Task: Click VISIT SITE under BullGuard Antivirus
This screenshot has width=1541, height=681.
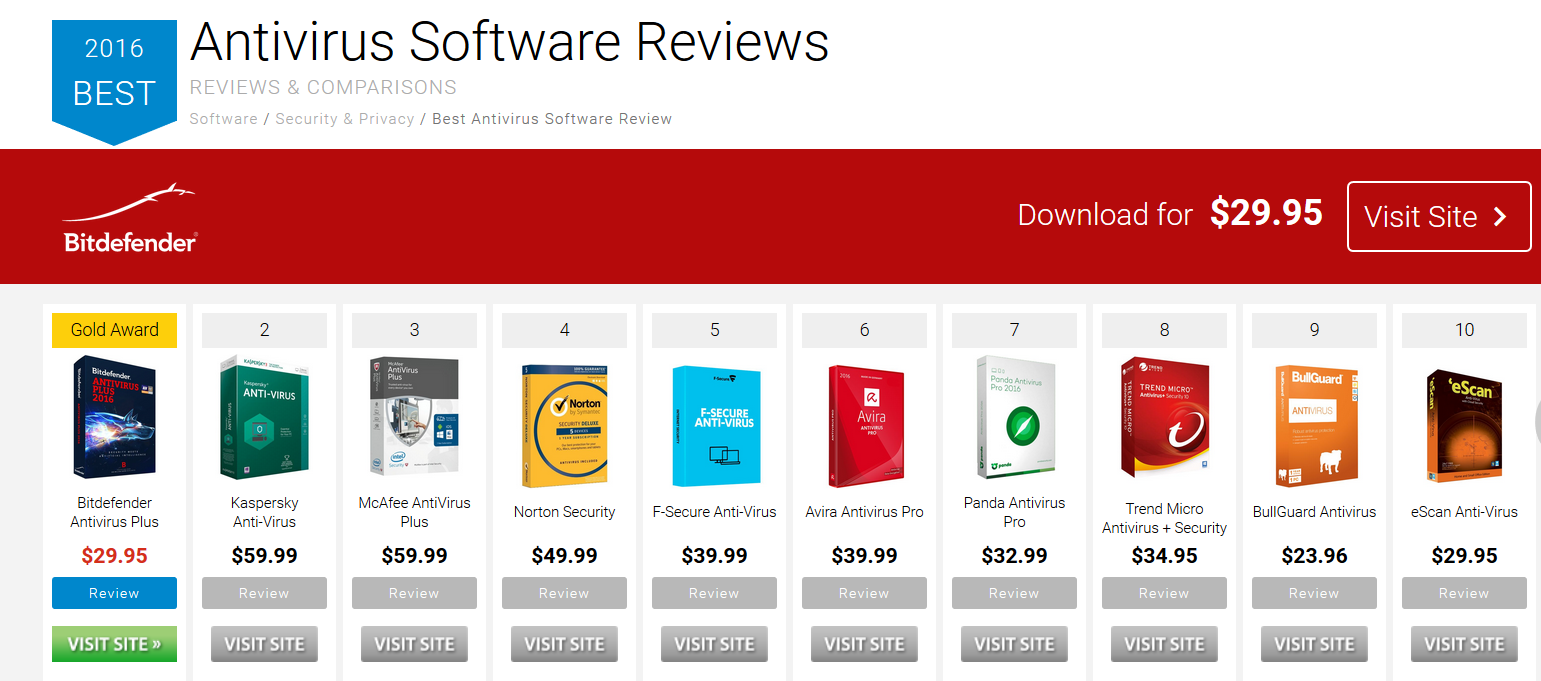Action: click(1314, 644)
